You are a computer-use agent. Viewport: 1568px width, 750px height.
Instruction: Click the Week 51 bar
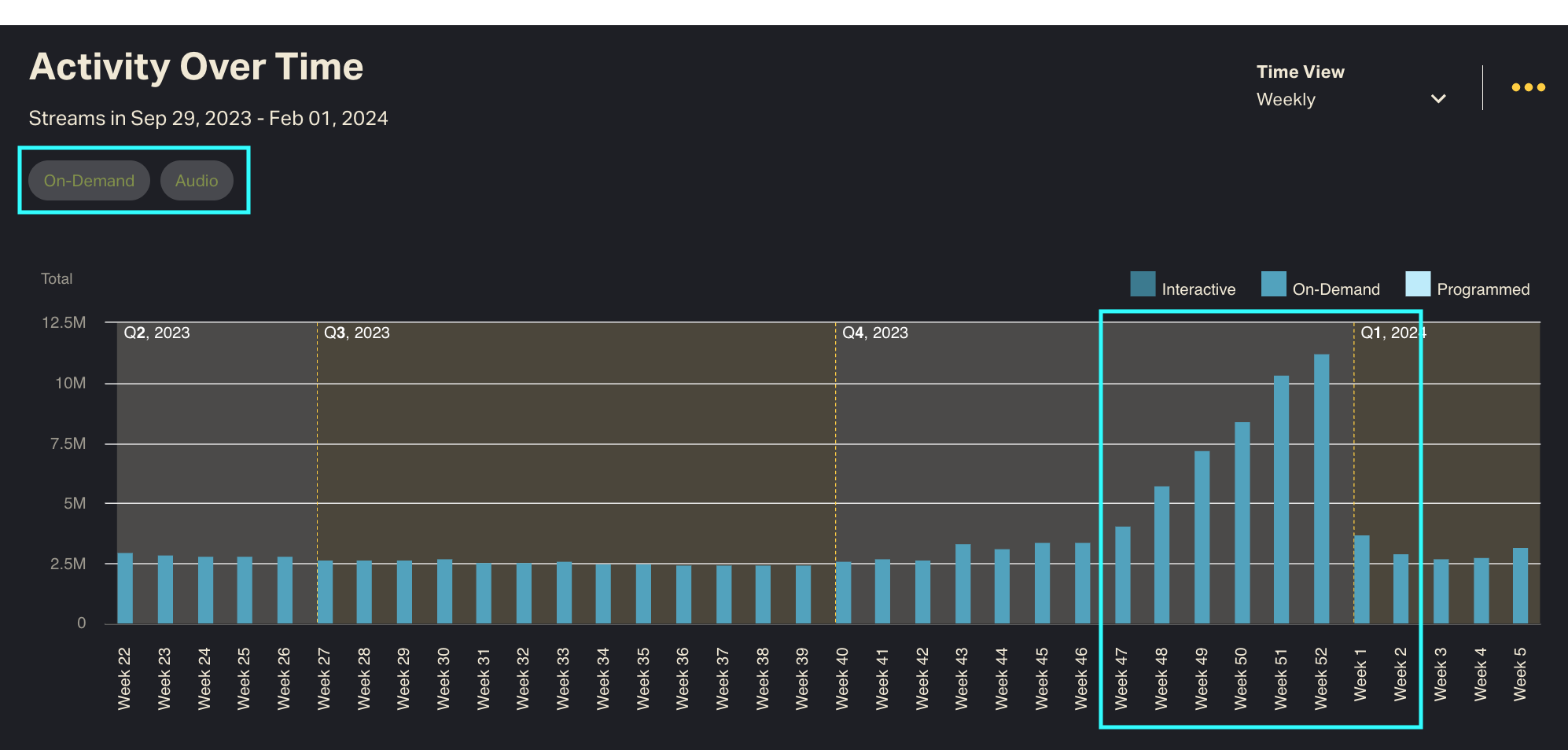[x=1281, y=500]
